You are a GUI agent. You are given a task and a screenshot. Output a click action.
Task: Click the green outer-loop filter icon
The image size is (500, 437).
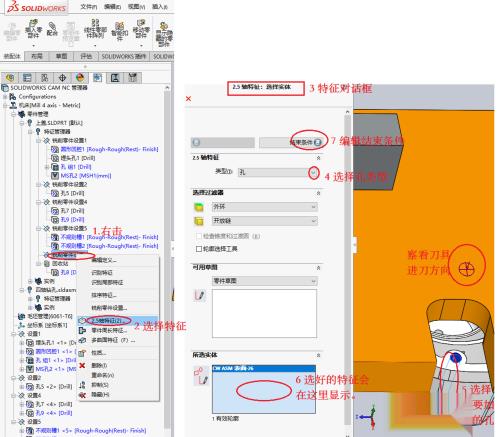click(199, 207)
